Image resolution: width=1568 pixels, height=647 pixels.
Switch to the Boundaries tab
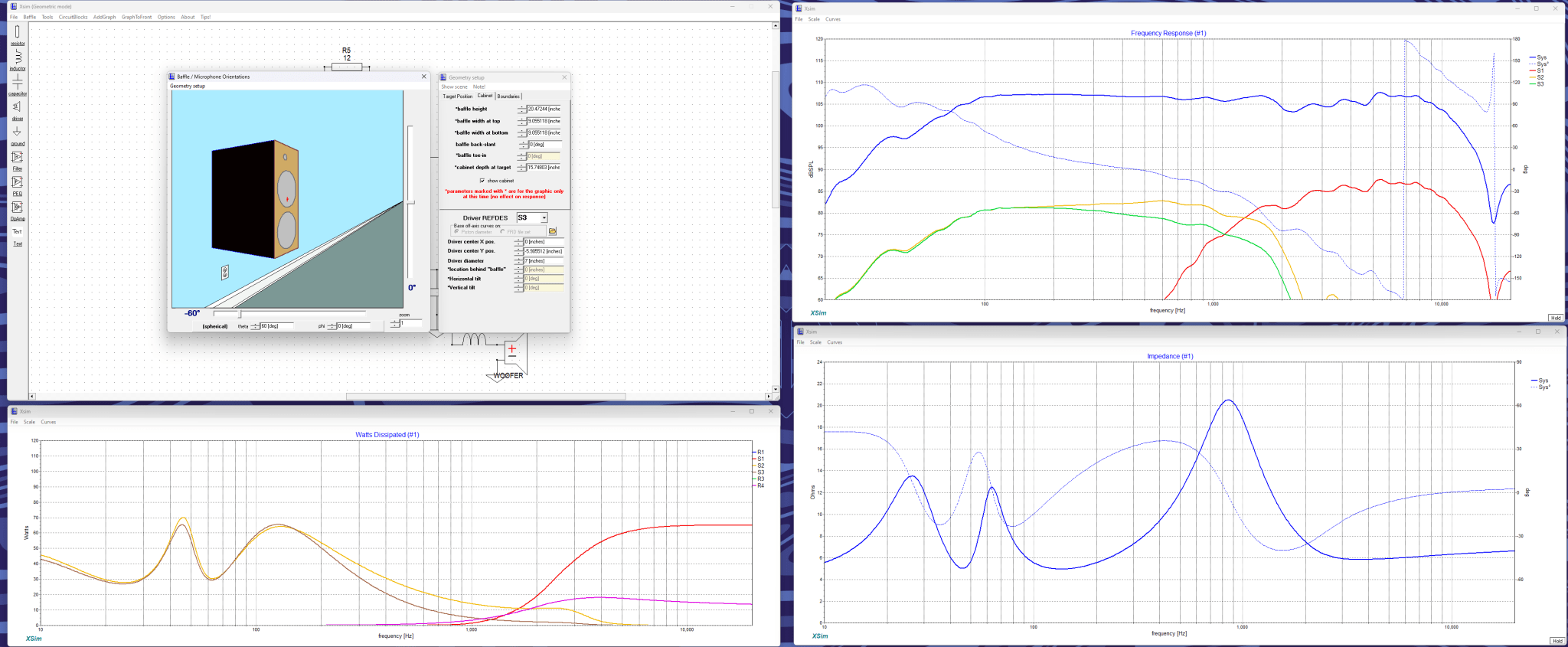pyautogui.click(x=508, y=96)
